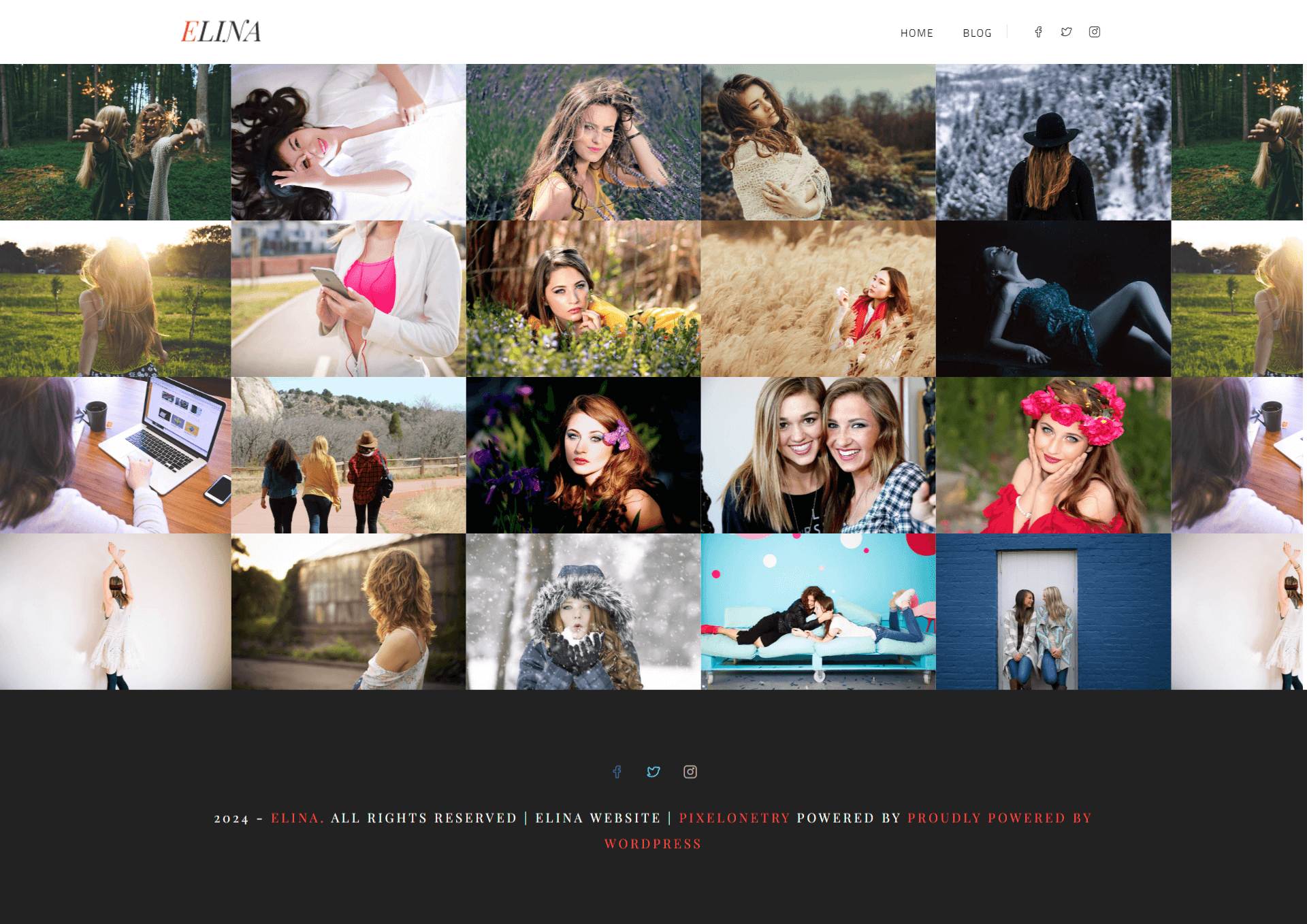Select the two friends smiling photo
Screen dimensions: 1307x924
[818, 454]
